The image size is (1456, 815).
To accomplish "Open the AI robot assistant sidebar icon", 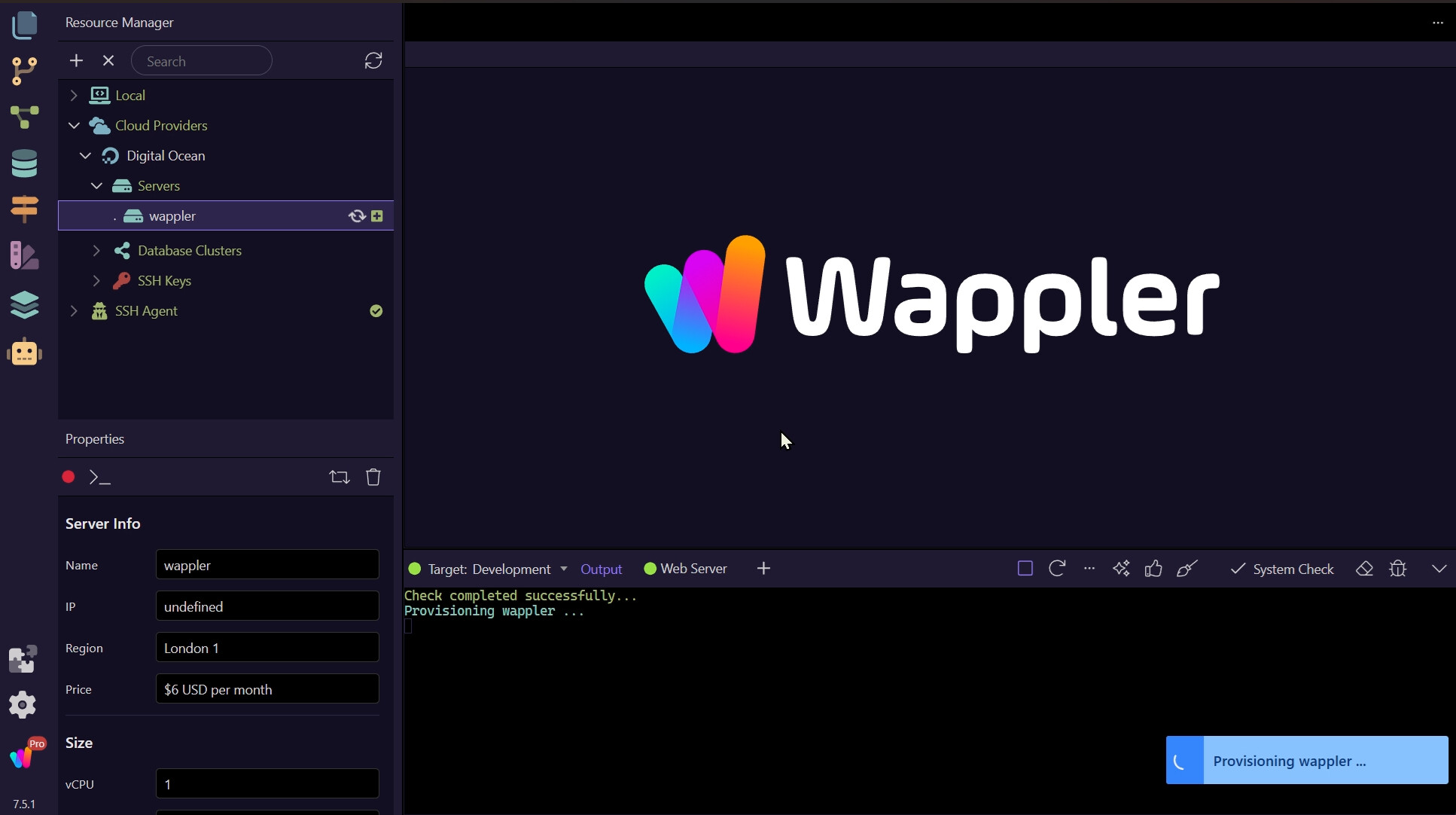I will pyautogui.click(x=24, y=353).
